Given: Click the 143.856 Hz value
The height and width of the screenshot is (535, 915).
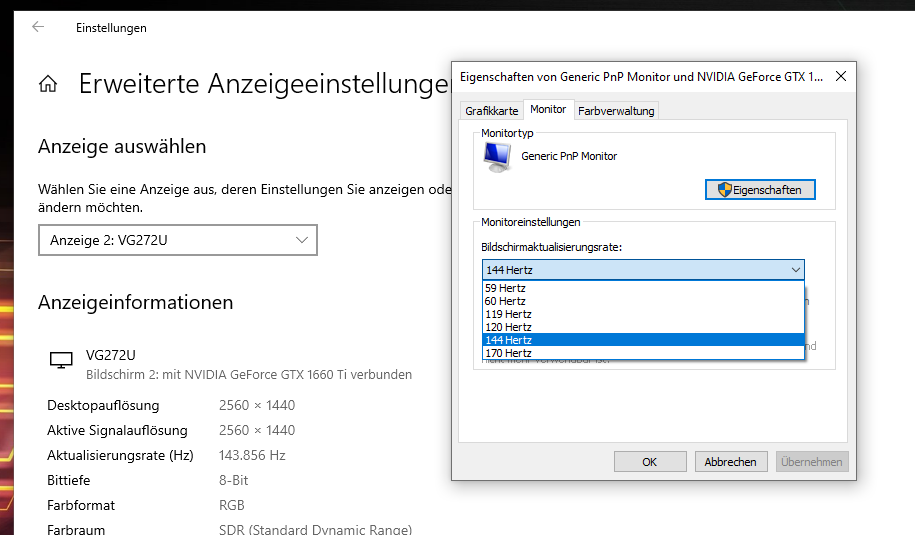Looking at the screenshot, I should [x=252, y=455].
